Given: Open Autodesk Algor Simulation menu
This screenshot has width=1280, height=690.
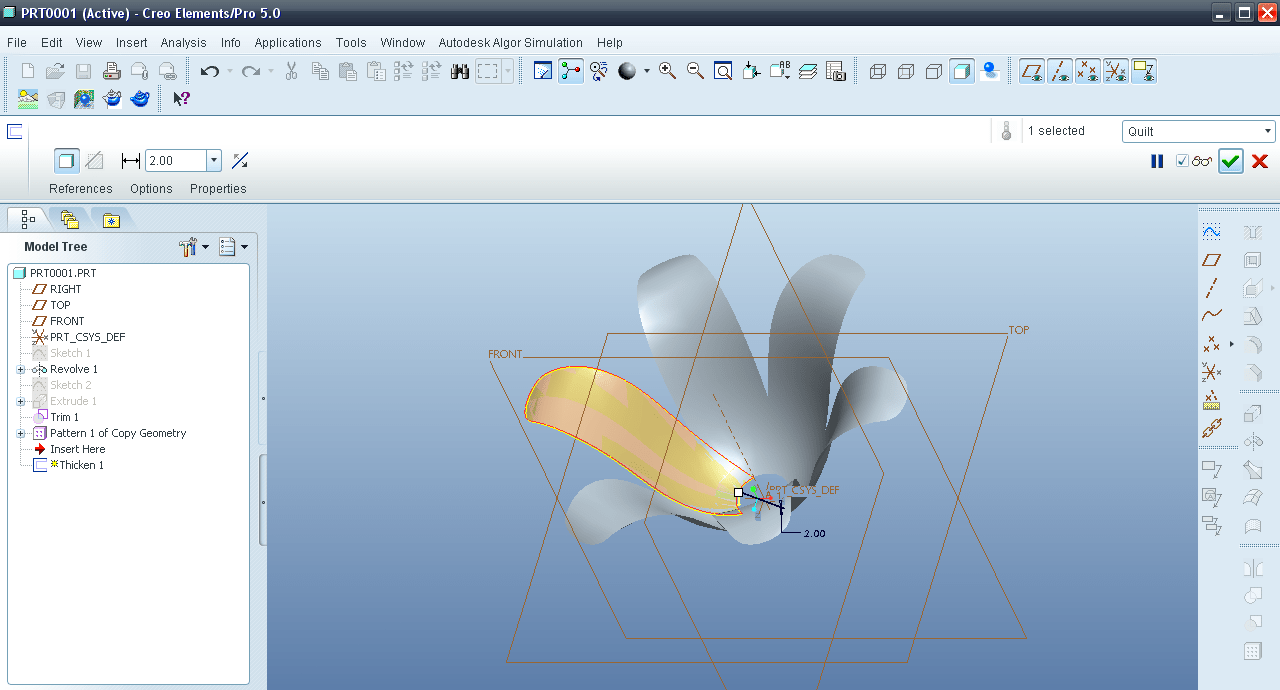Looking at the screenshot, I should [510, 43].
